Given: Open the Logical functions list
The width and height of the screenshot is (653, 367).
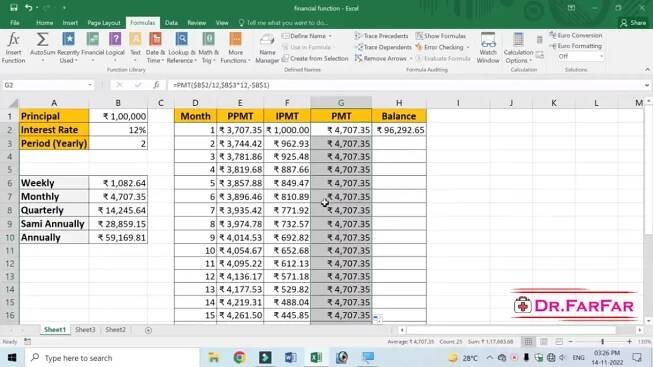Looking at the screenshot, I should point(115,48).
